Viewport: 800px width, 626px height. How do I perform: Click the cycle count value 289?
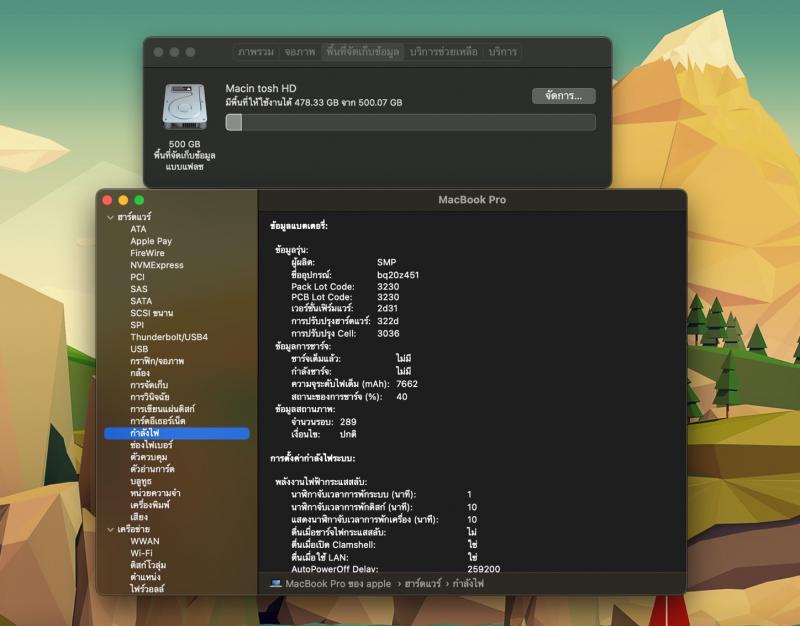point(348,422)
